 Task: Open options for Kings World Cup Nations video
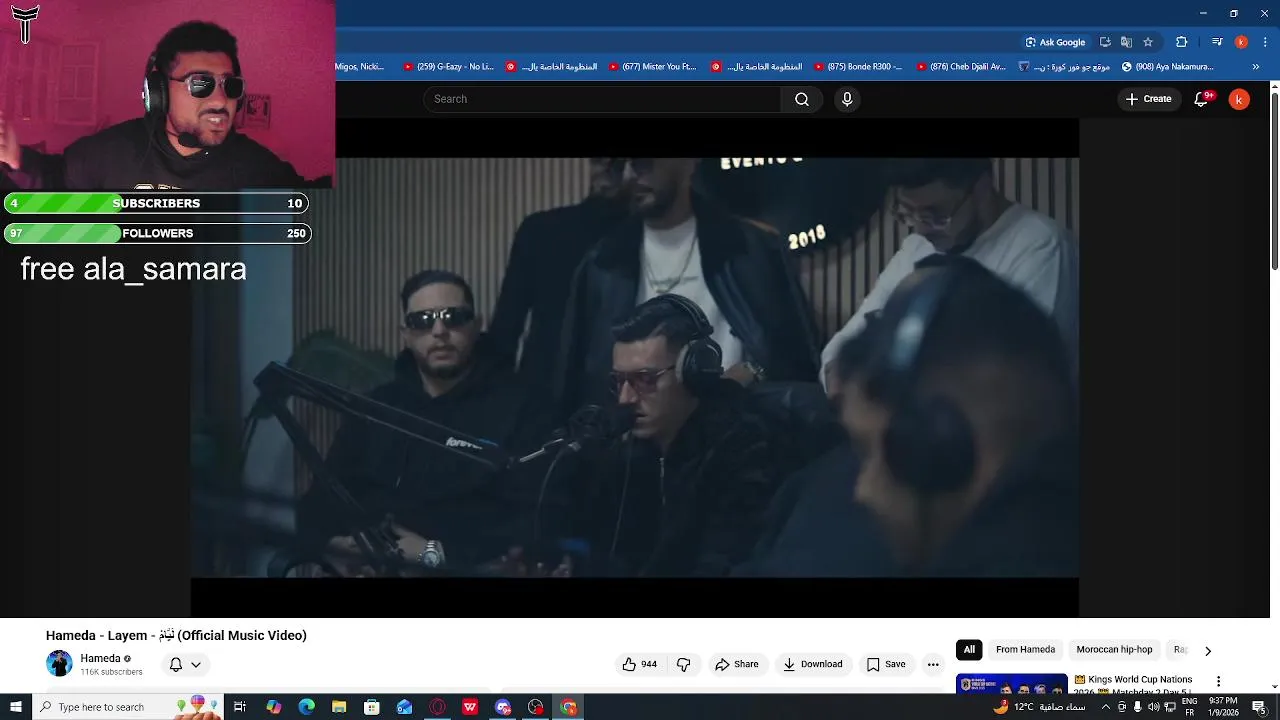[x=1218, y=681]
